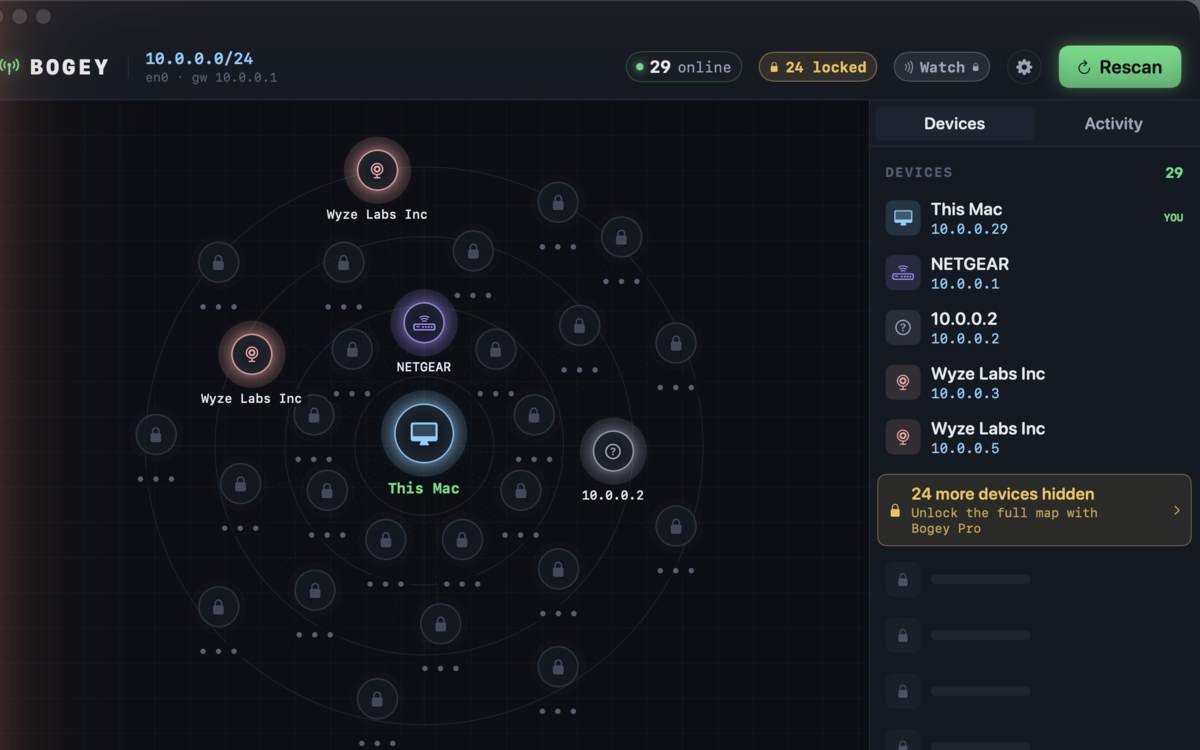Open settings with the gear icon
The width and height of the screenshot is (1200, 750).
pos(1024,67)
